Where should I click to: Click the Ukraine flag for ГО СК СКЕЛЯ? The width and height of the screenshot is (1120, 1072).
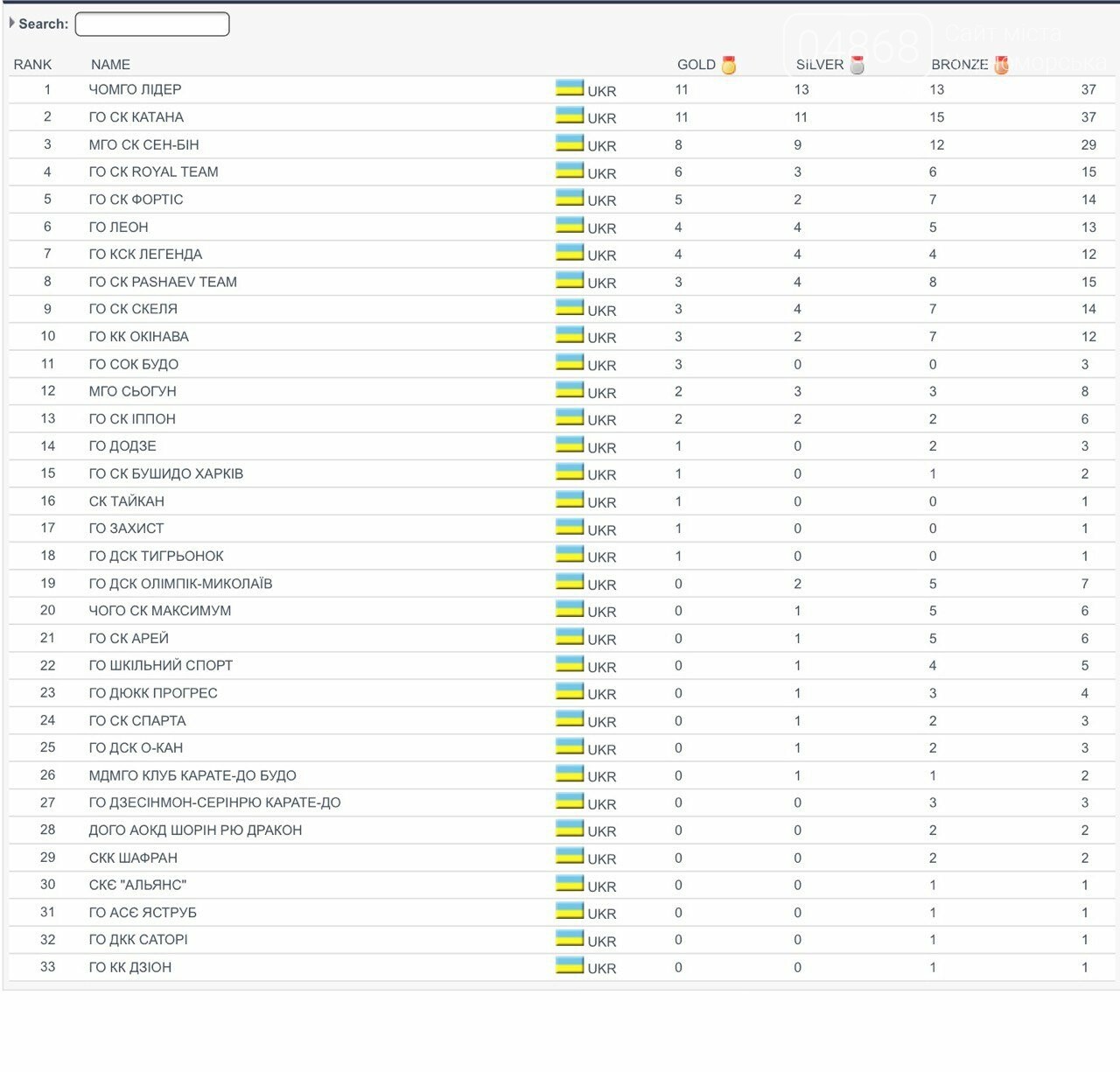click(x=570, y=307)
